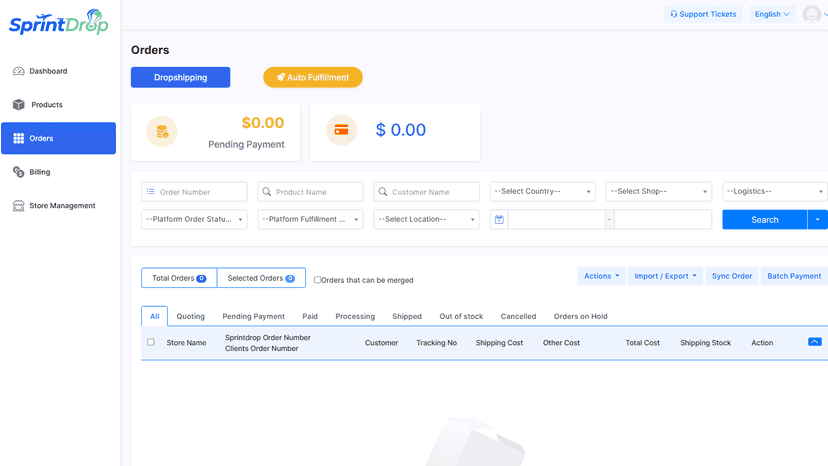This screenshot has height=466, width=828.
Task: Click the Products box icon
Action: (18, 105)
